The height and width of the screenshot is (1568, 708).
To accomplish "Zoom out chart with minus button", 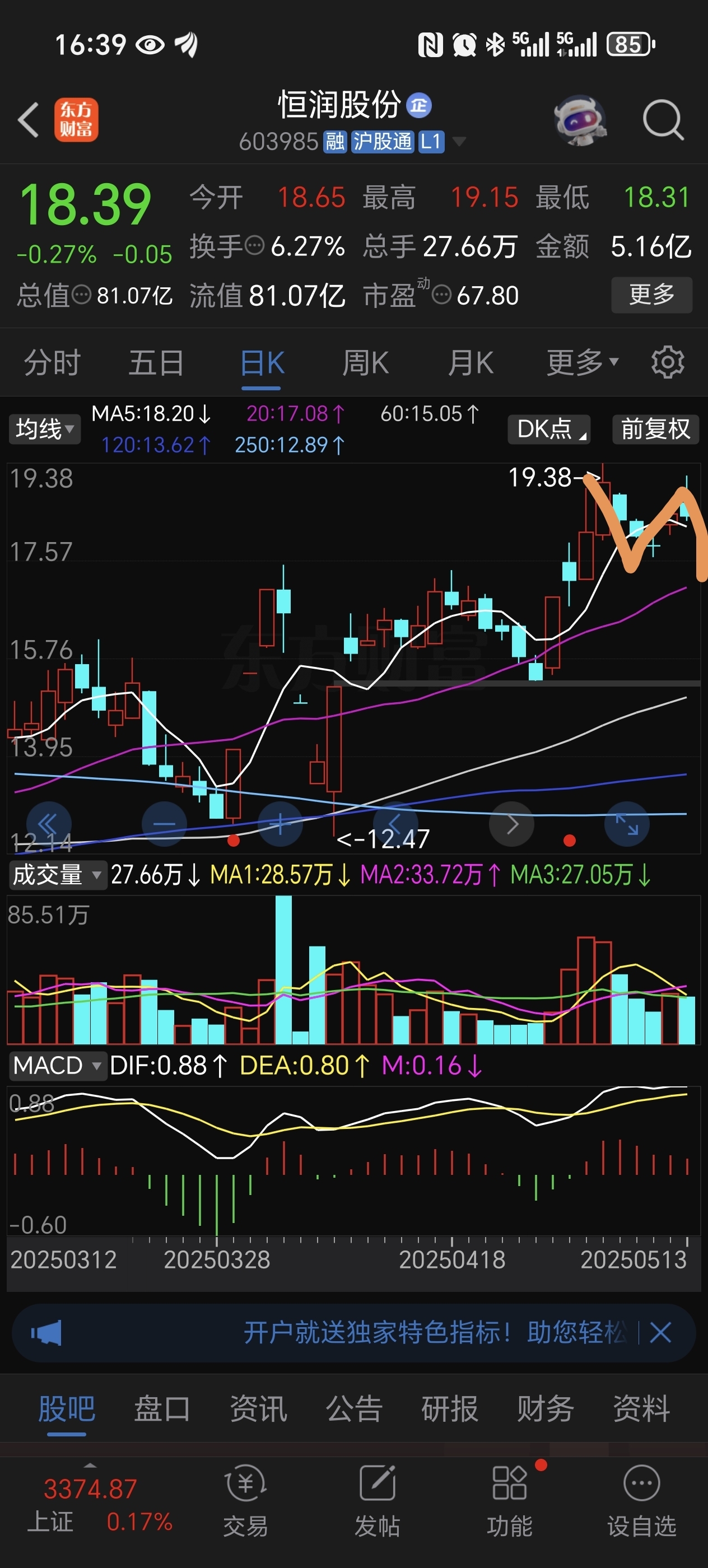I will point(164,824).
